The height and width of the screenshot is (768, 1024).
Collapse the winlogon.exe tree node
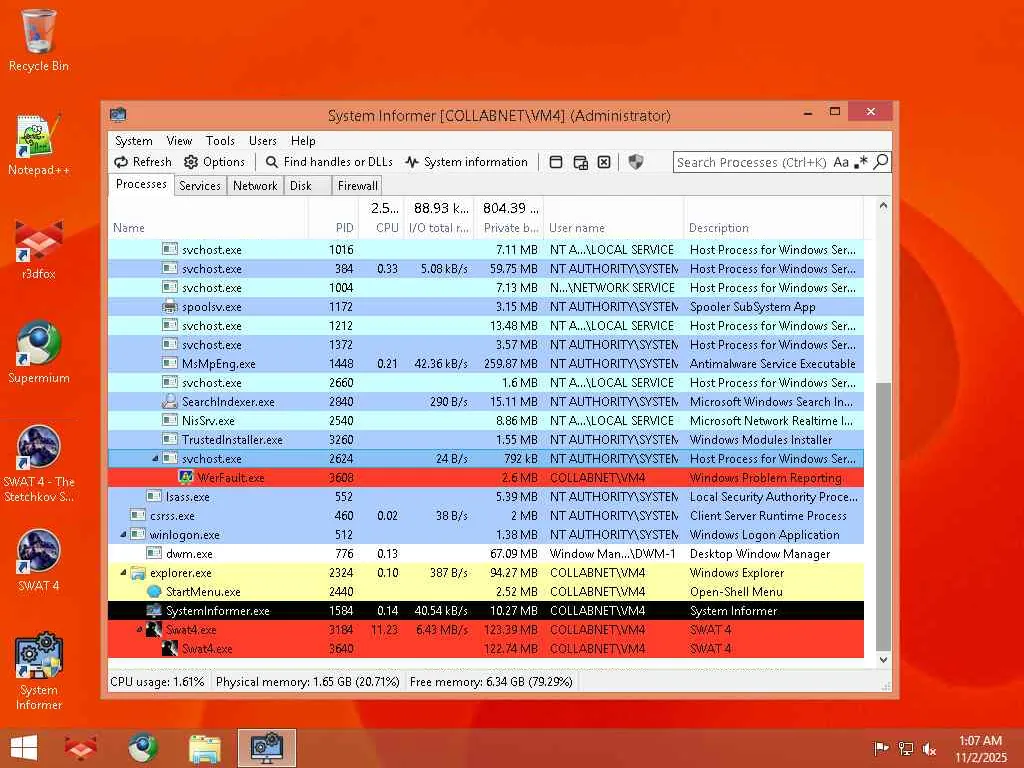[123, 534]
